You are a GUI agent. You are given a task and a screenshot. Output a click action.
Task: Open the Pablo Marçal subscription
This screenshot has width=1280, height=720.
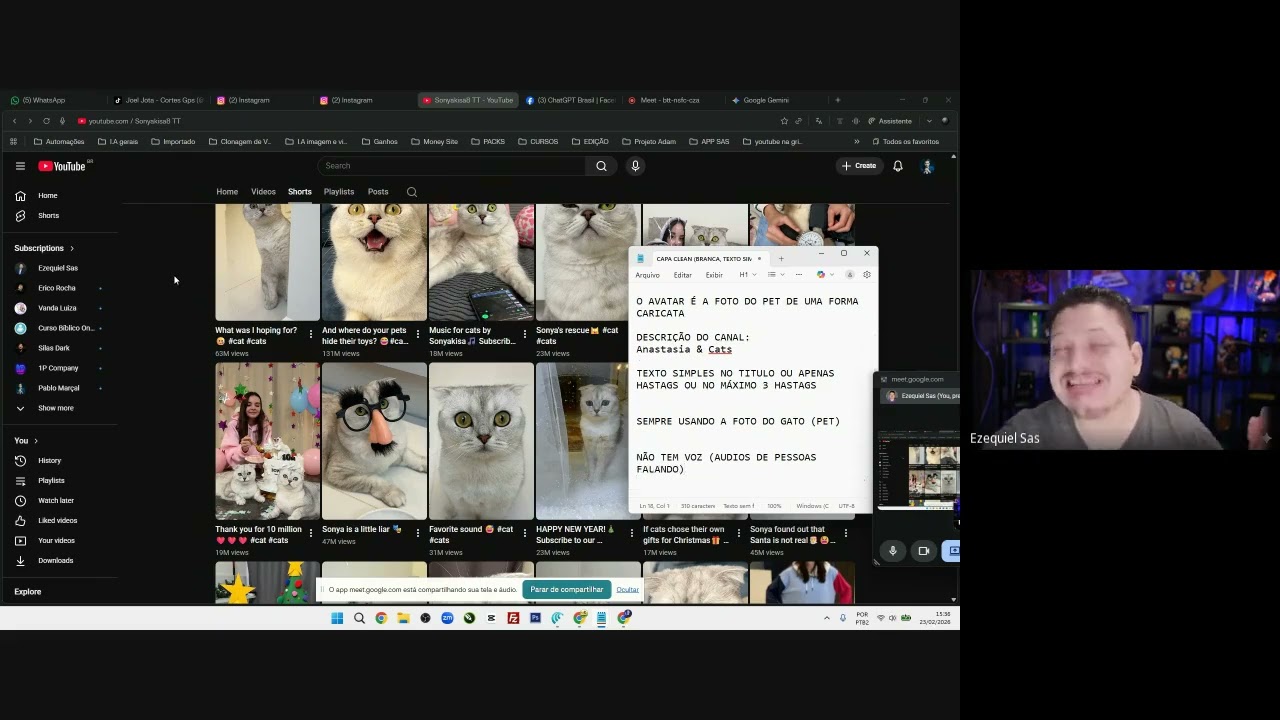(58, 388)
